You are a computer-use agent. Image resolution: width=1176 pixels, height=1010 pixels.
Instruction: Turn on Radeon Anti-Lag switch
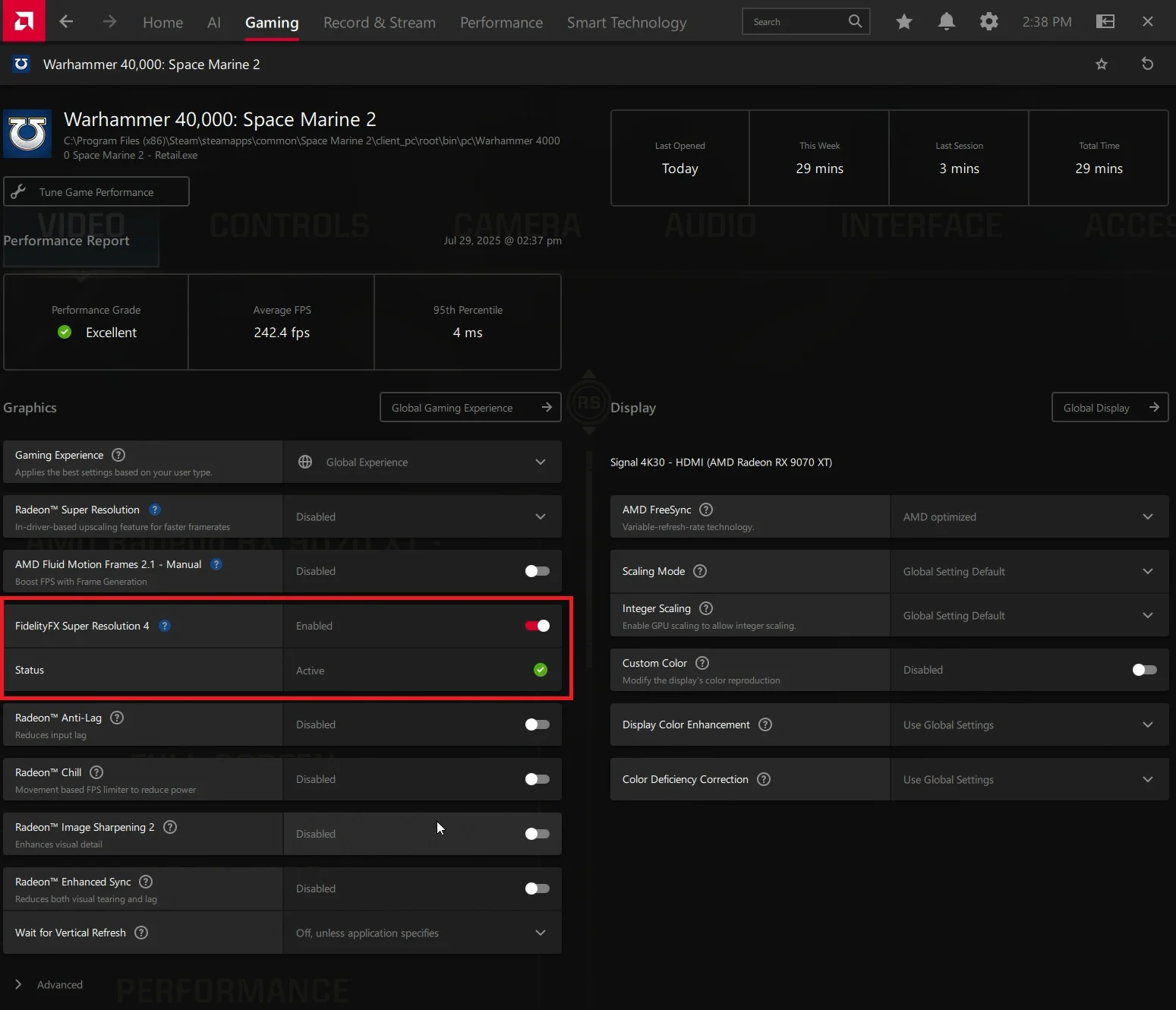click(537, 724)
